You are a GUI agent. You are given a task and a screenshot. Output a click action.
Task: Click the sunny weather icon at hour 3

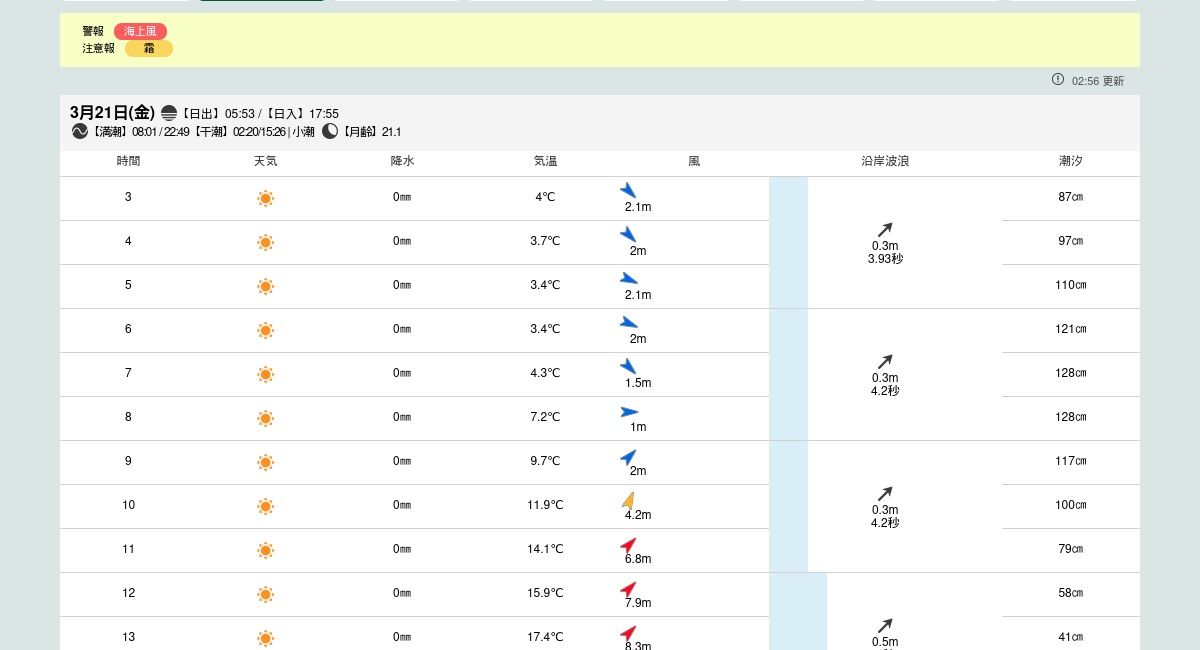tap(265, 198)
